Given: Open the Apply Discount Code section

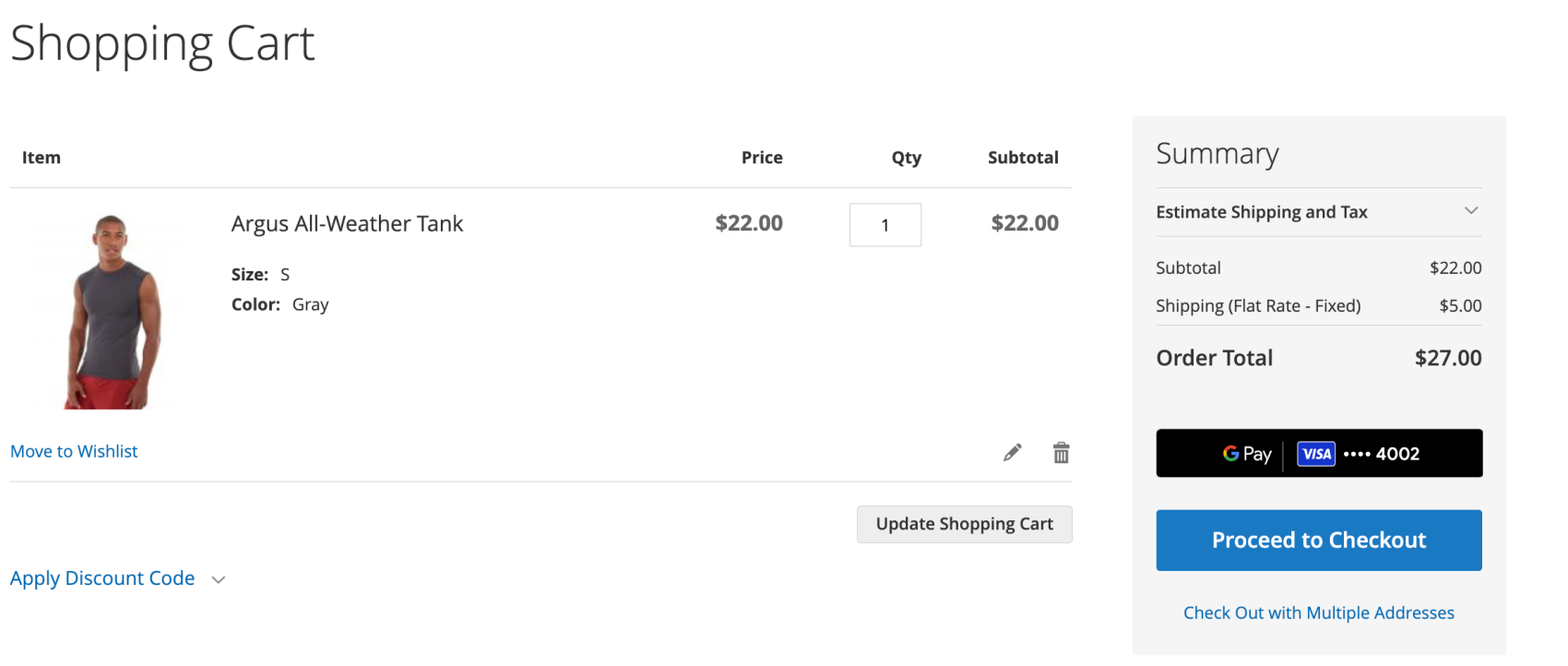Looking at the screenshot, I should (x=102, y=578).
